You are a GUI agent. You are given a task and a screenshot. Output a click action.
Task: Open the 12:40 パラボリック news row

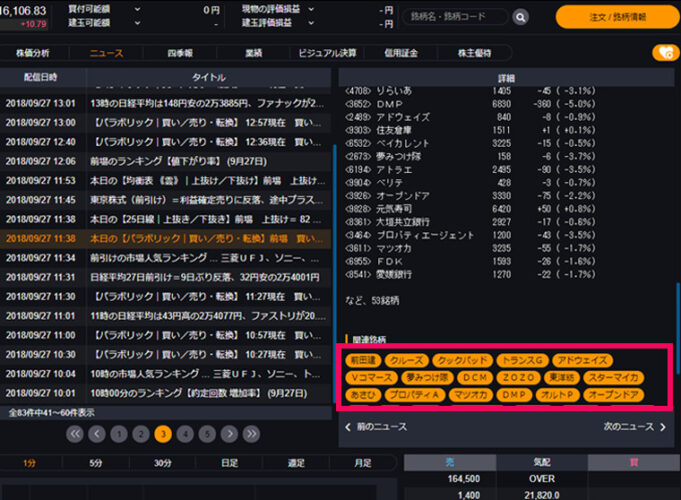pyautogui.click(x=165, y=142)
